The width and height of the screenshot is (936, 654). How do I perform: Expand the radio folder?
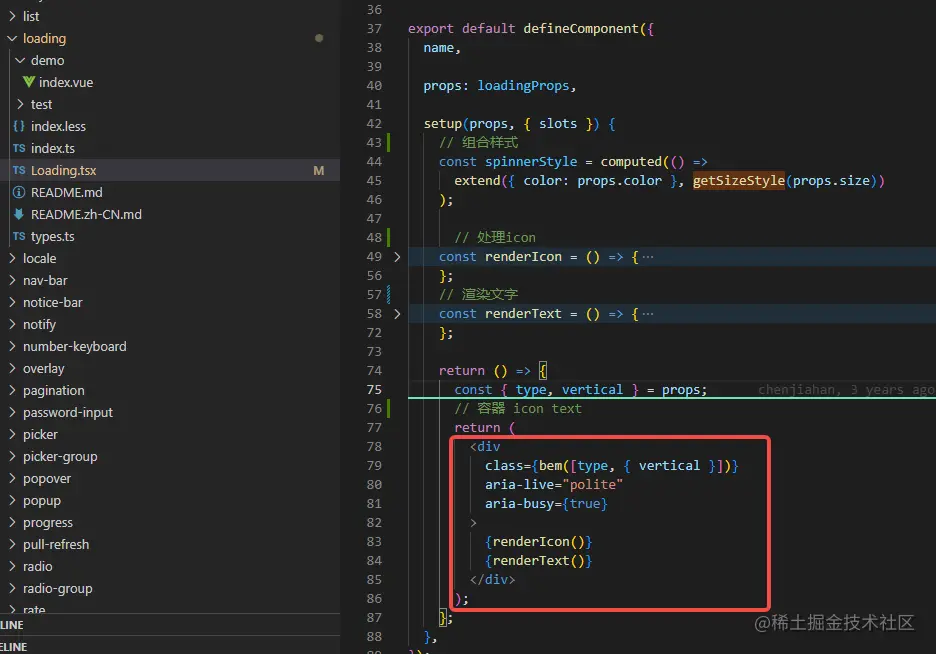(x=12, y=566)
